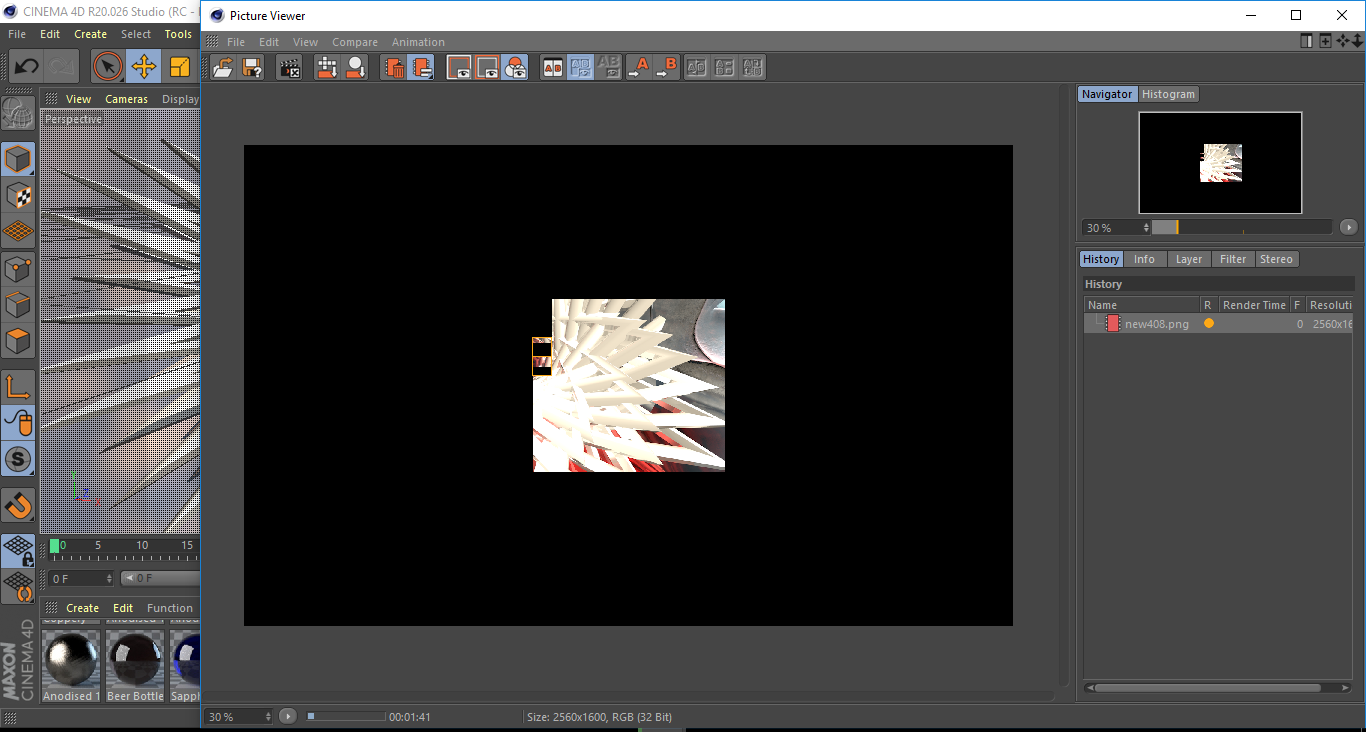The image size is (1366, 732).
Task: Click the Render Time column header
Action: (1254, 305)
